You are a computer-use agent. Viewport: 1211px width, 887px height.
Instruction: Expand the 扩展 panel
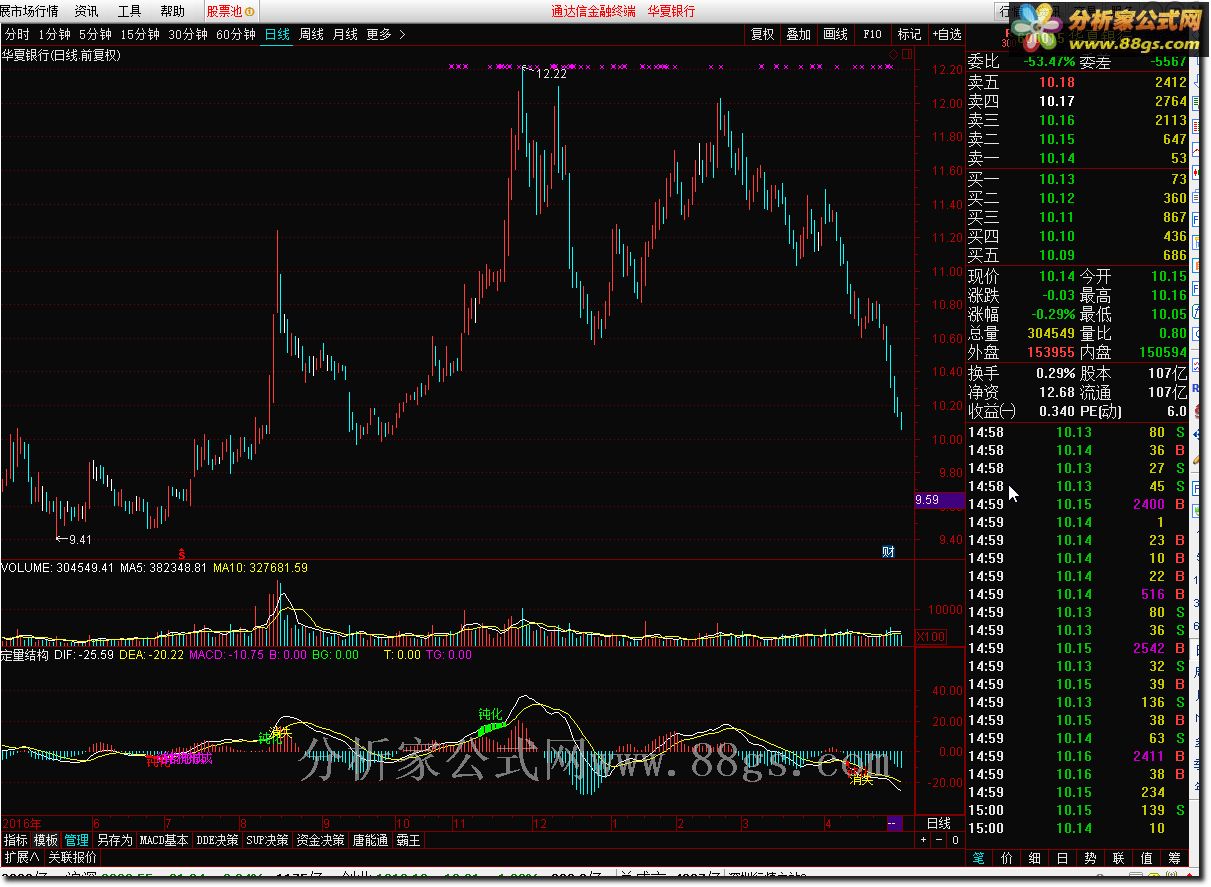[21, 857]
